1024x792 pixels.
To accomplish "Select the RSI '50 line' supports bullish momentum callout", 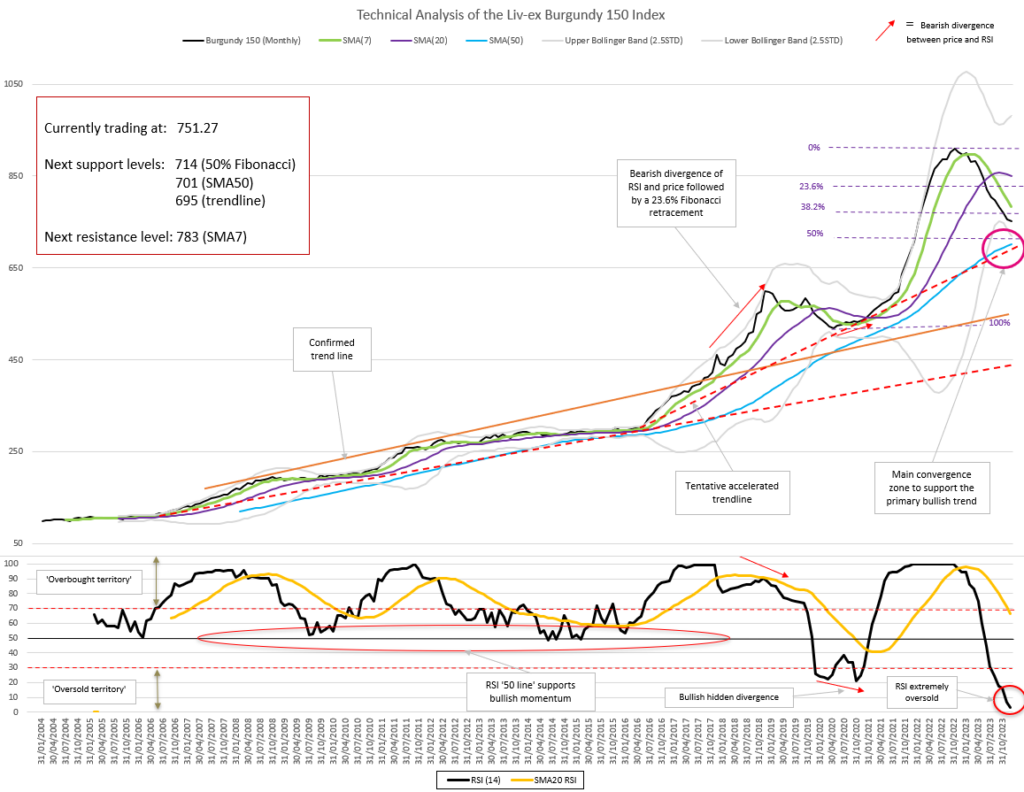I will pos(530,691).
